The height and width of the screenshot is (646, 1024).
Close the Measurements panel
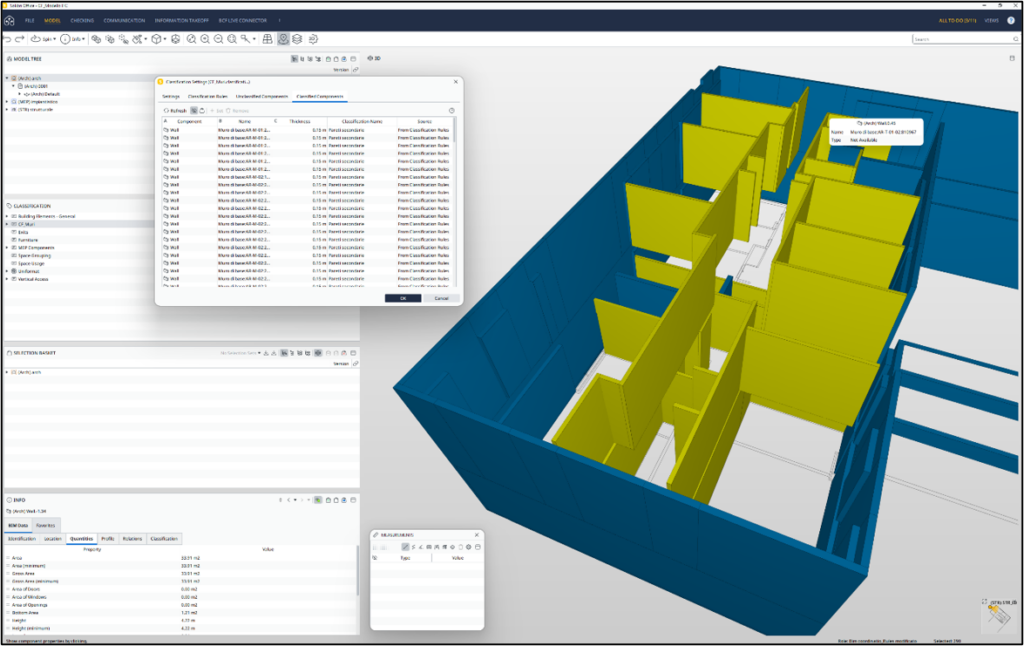477,535
